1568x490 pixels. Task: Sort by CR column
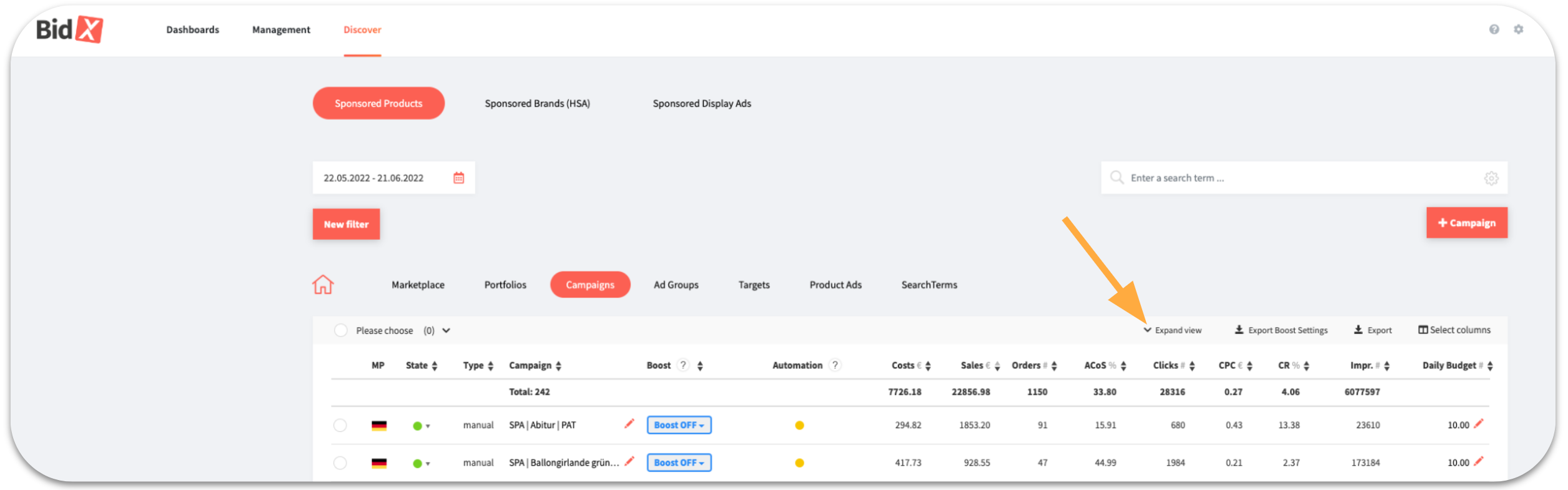(1306, 366)
